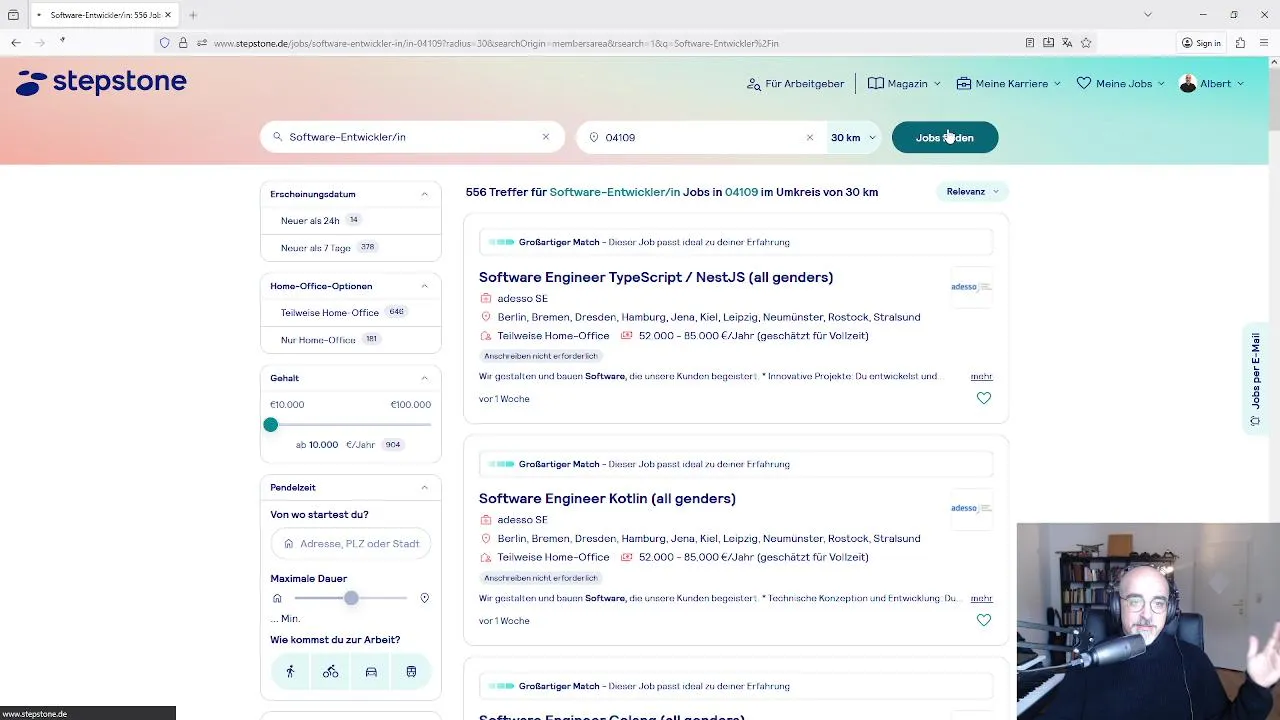
Task: Open the Albert account menu
Action: (1212, 84)
